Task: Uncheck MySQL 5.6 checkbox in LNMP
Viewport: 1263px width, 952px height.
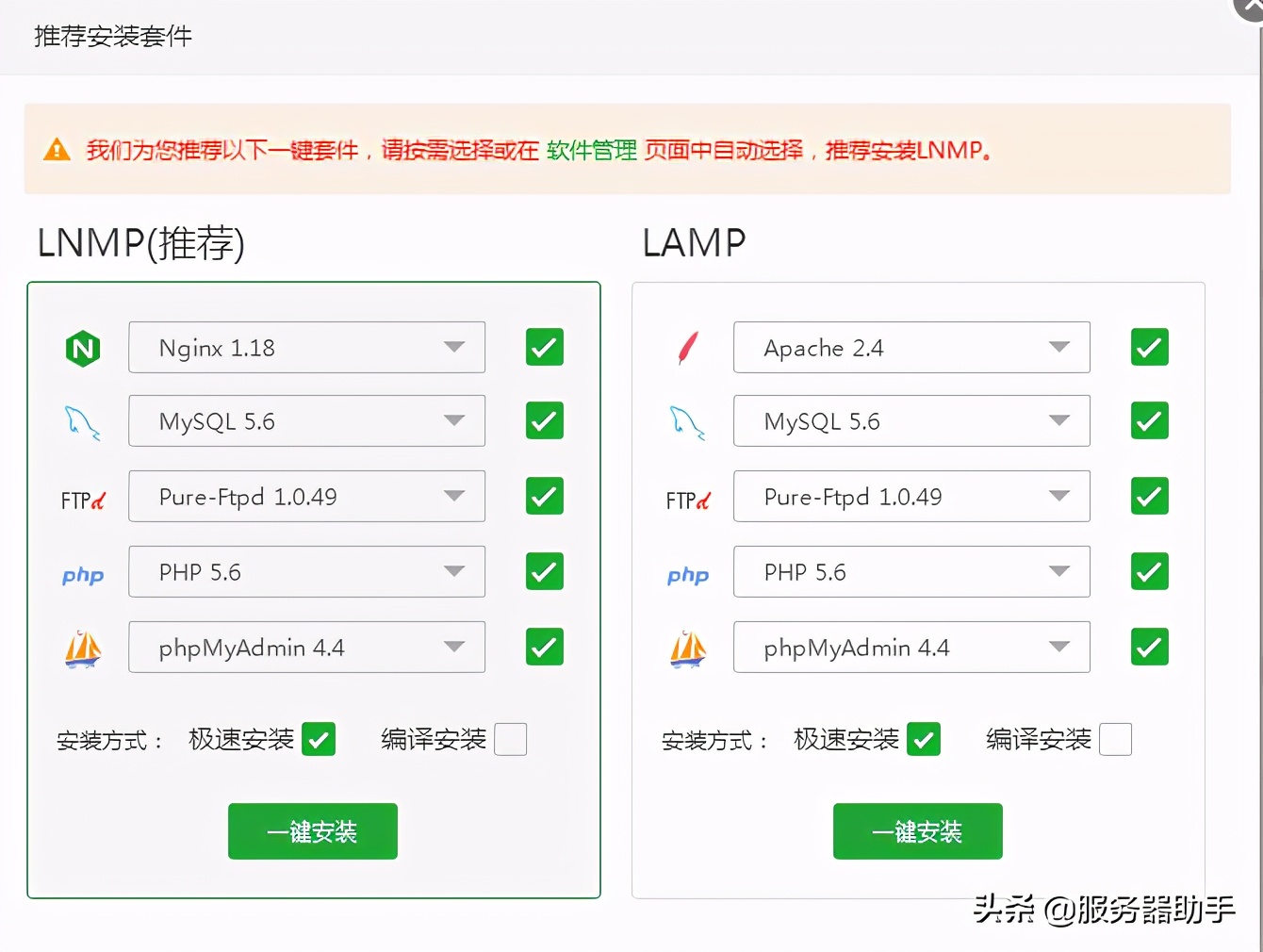Action: (545, 420)
